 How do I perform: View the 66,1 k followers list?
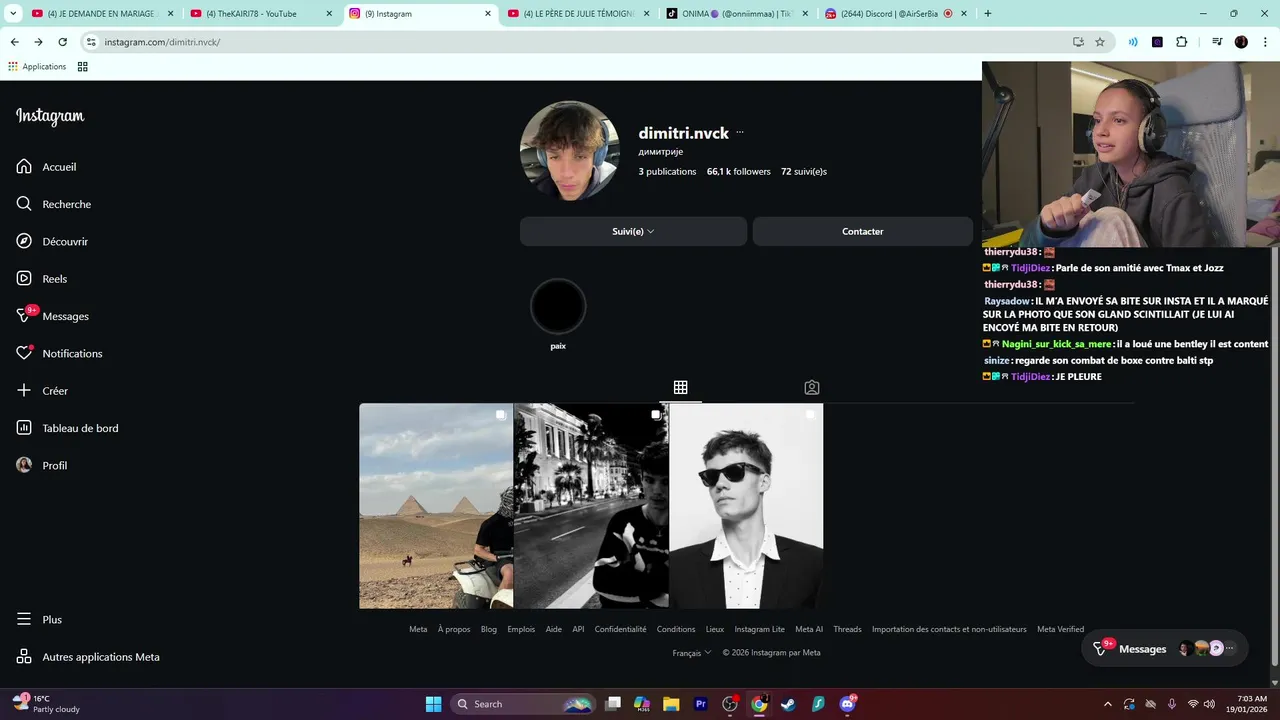739,172
